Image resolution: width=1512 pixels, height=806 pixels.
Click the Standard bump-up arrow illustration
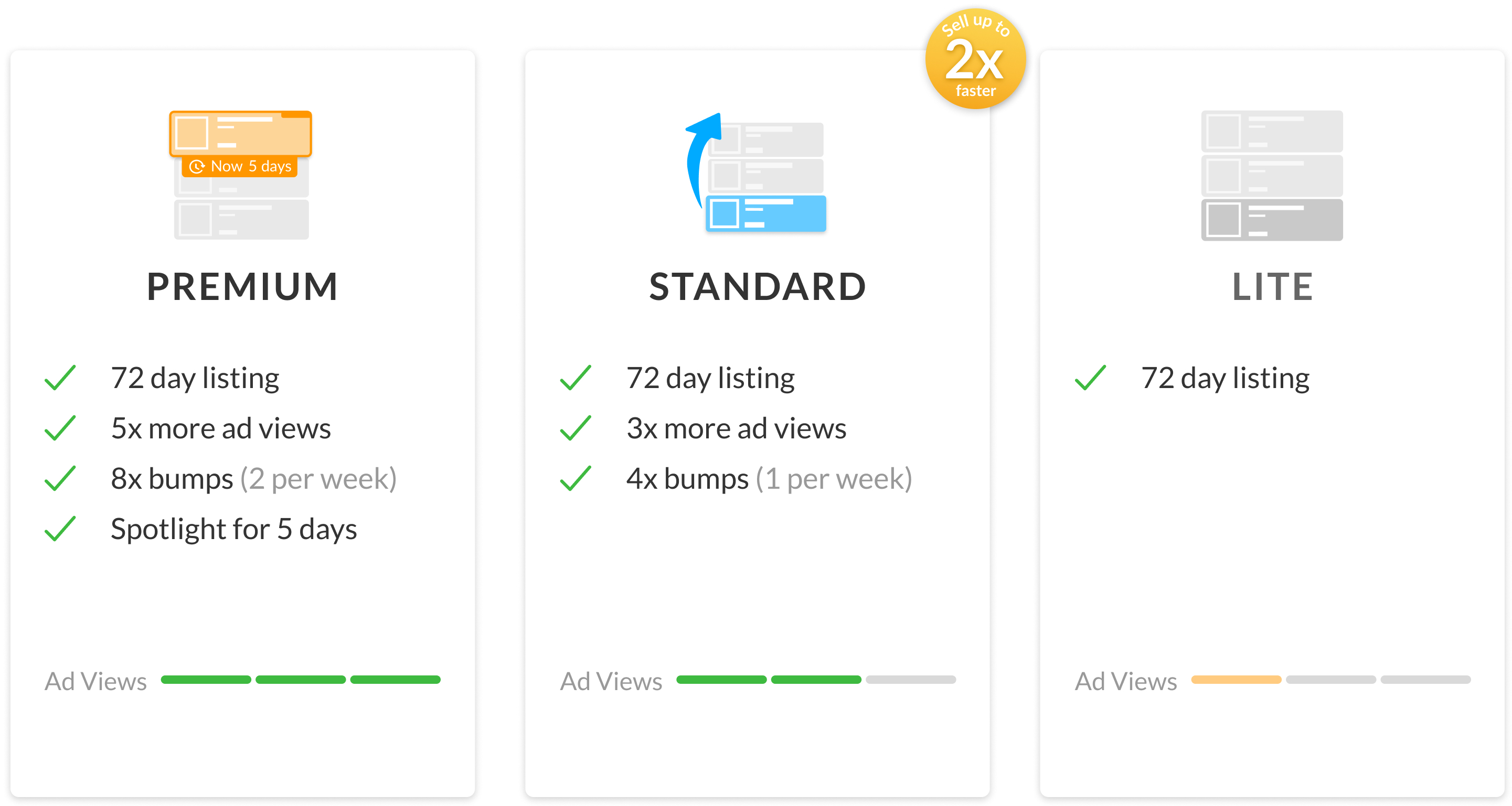pyautogui.click(x=756, y=173)
